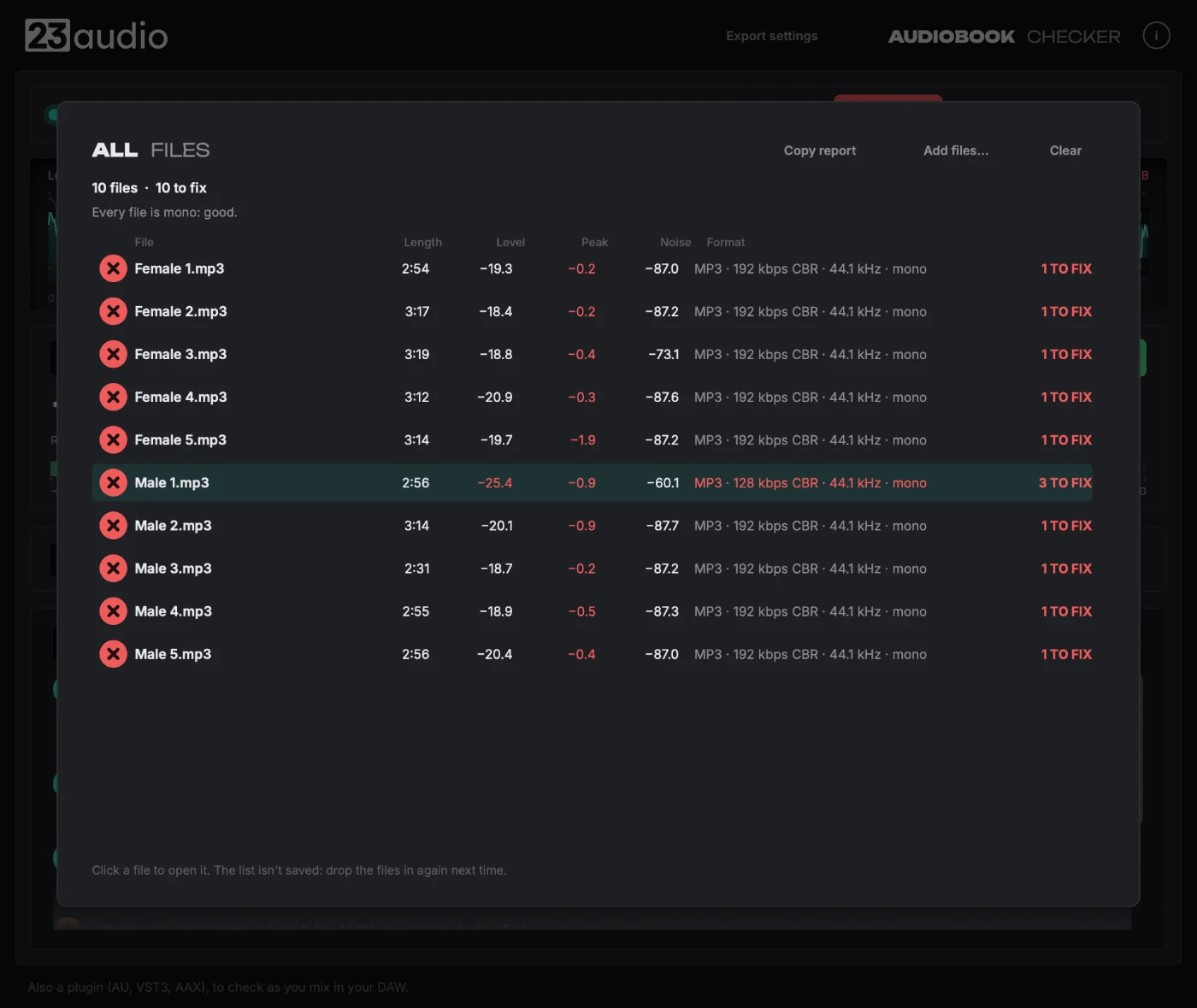Click the 1 TO FIX status for Male 5.mp3

point(1066,654)
